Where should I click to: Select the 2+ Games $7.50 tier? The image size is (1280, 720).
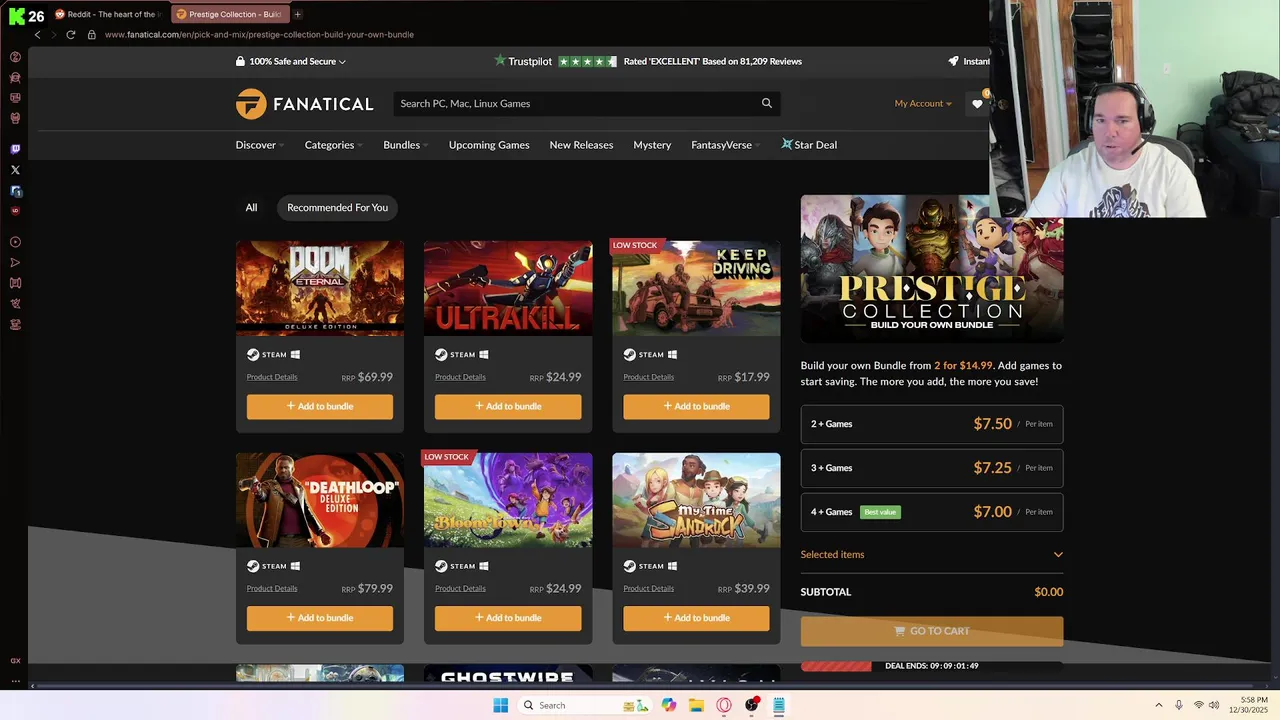click(x=931, y=424)
